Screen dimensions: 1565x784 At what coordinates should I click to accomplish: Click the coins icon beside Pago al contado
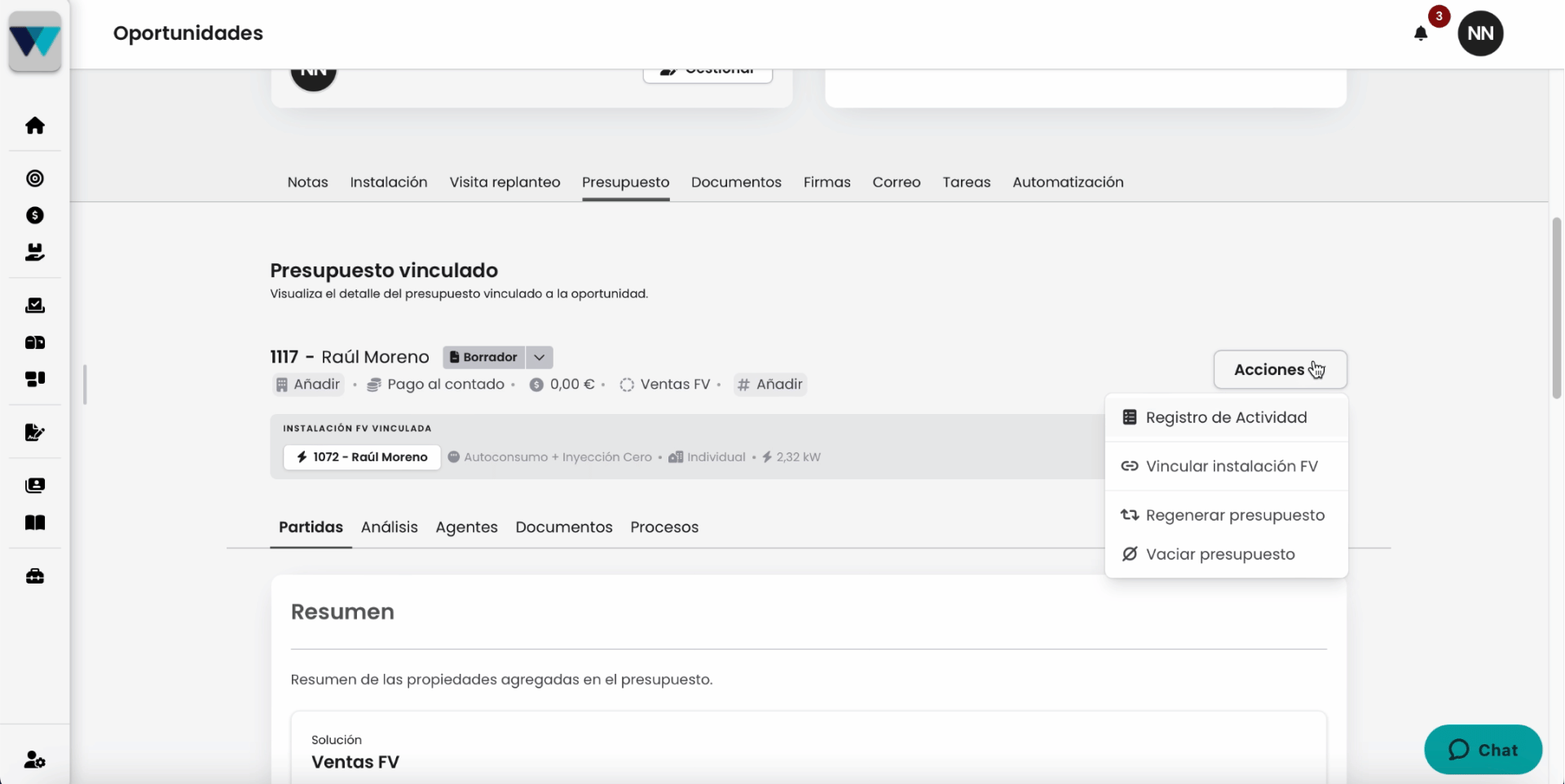coord(374,385)
